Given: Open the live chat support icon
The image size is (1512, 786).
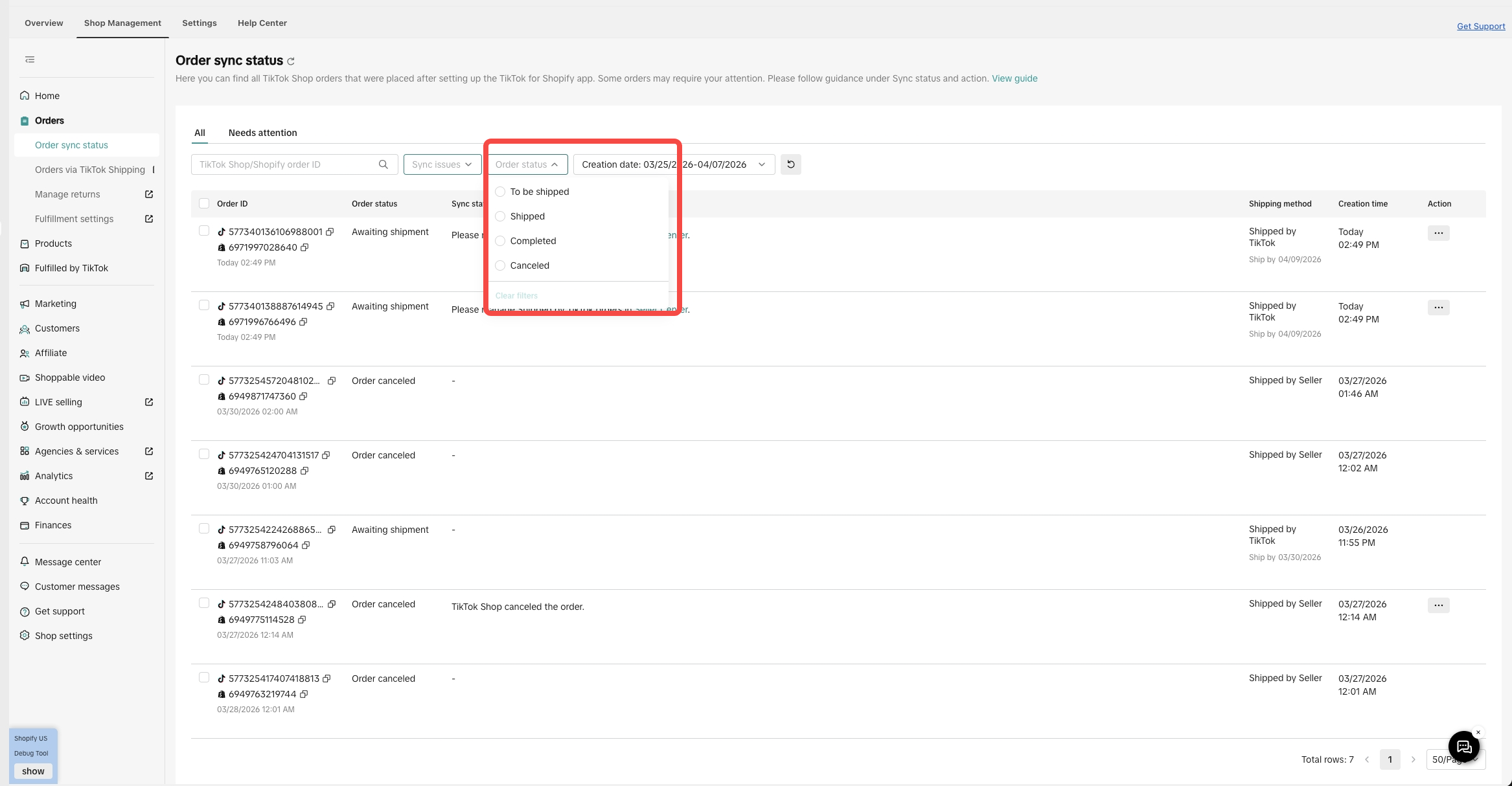Looking at the screenshot, I should [x=1463, y=747].
